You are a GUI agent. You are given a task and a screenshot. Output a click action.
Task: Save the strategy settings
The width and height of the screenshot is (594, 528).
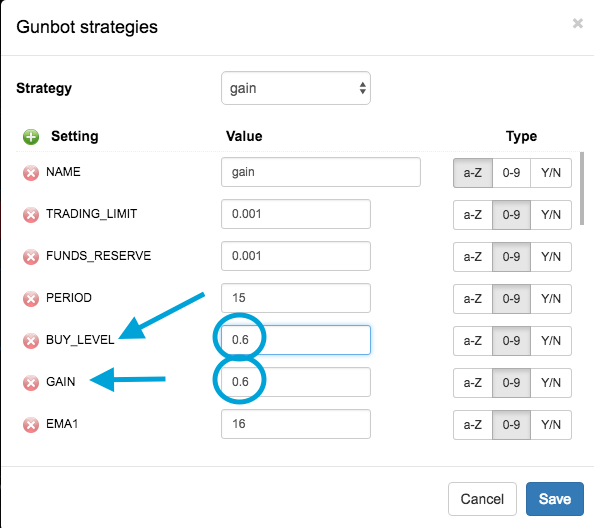[x=555, y=499]
